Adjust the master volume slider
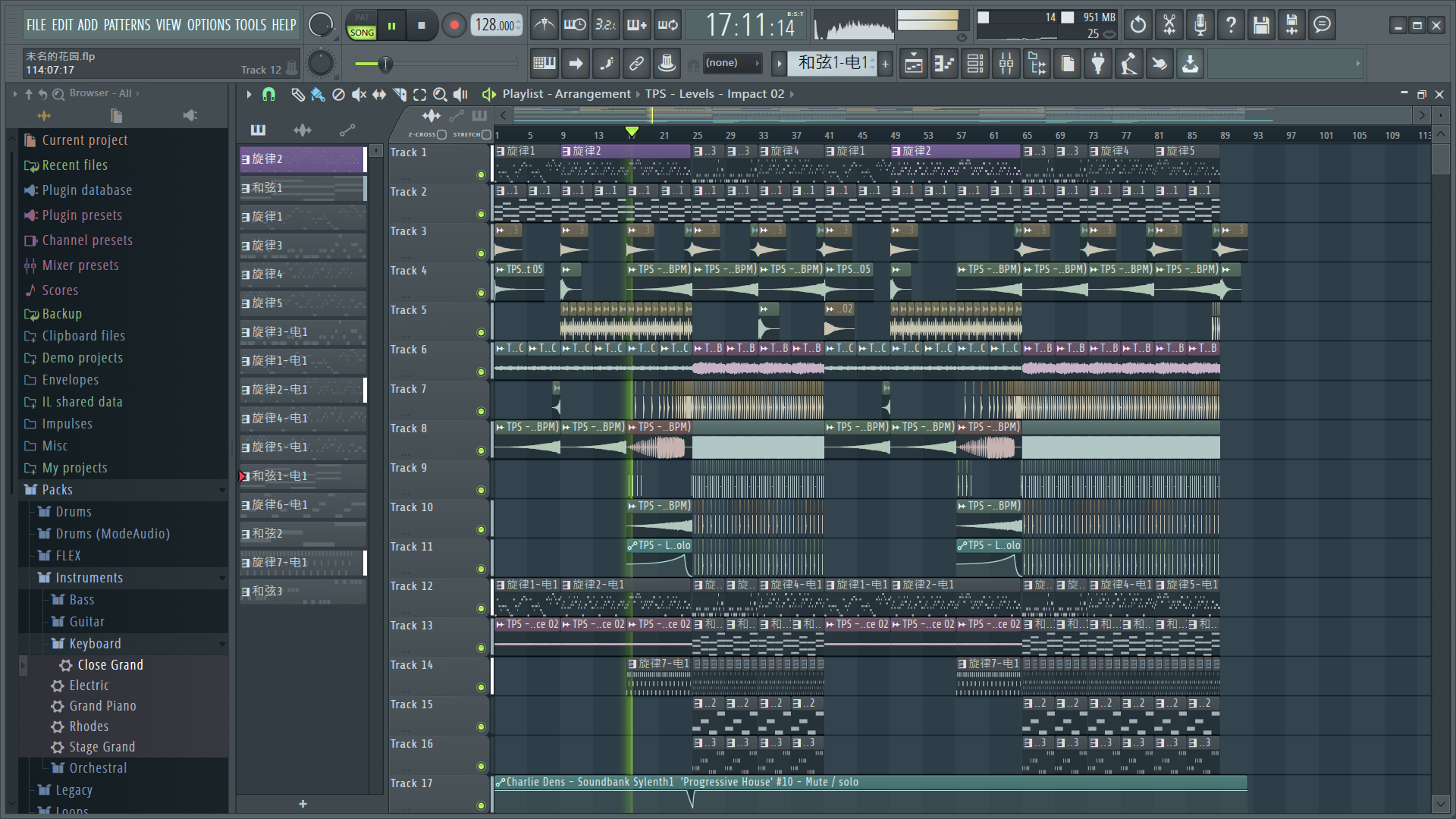 436,64
